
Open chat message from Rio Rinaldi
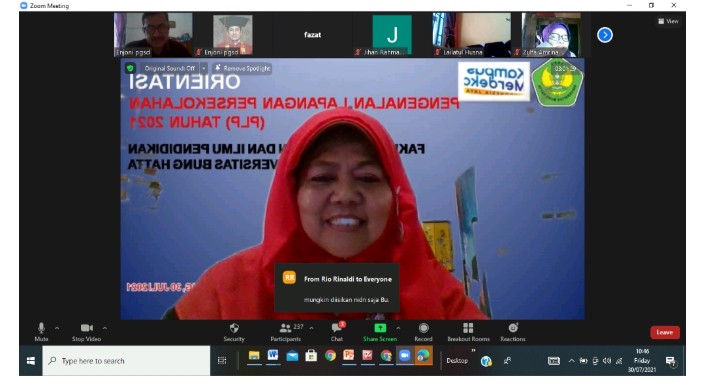point(337,288)
